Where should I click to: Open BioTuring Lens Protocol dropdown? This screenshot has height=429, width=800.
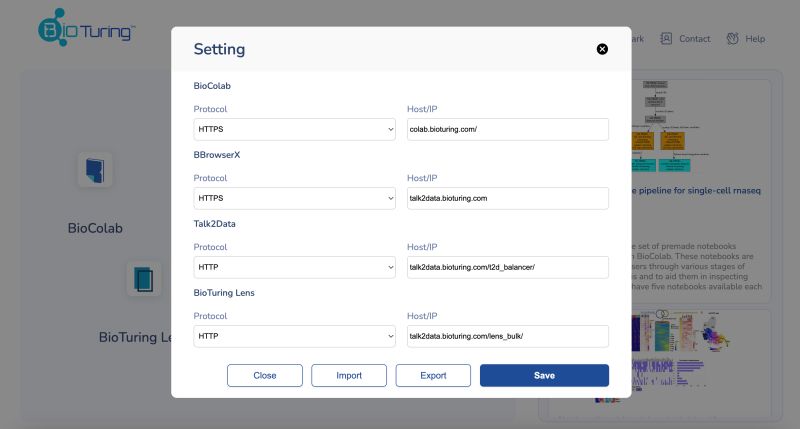pyautogui.click(x=294, y=336)
